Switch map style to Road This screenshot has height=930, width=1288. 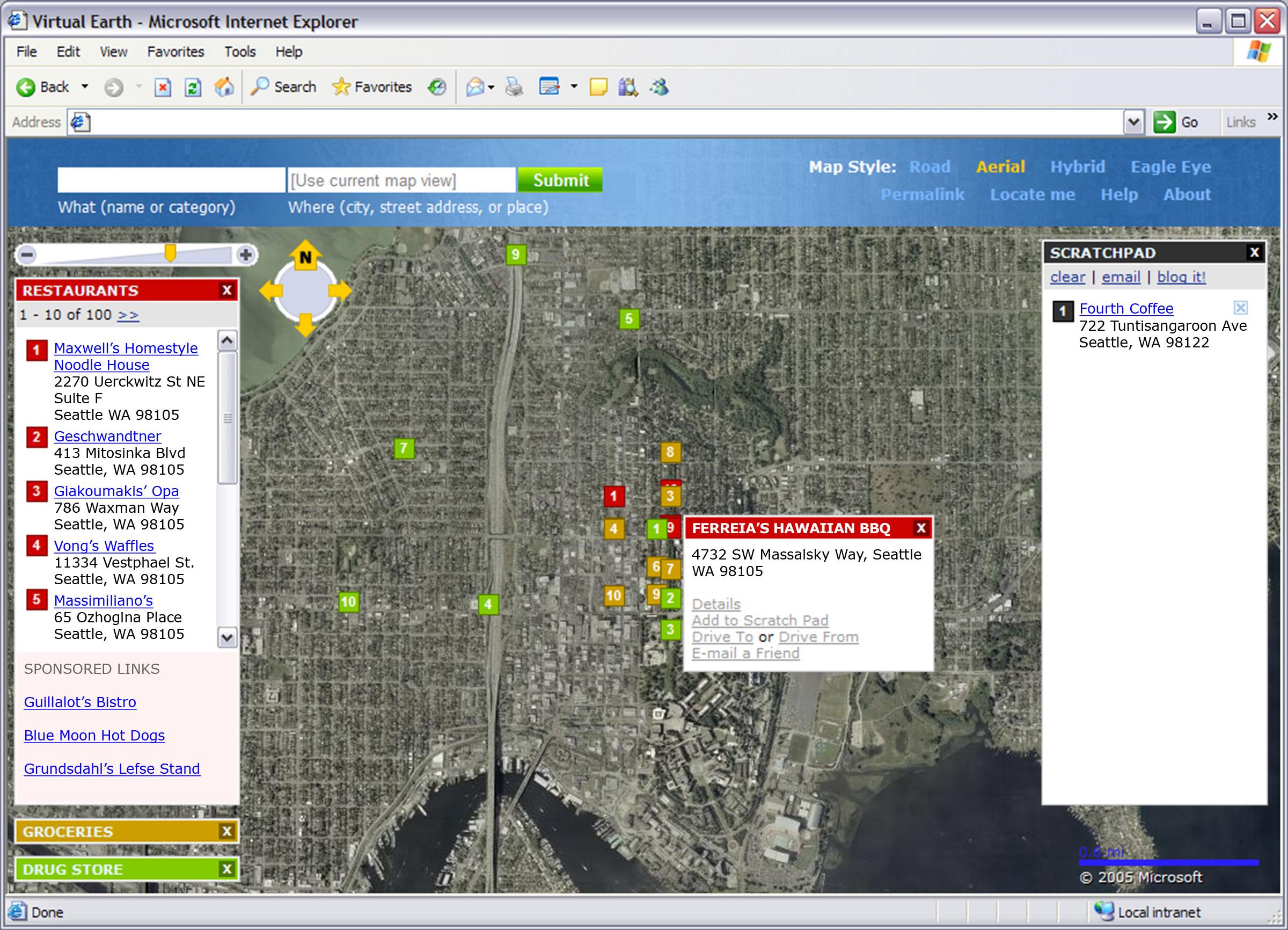pyautogui.click(x=930, y=167)
